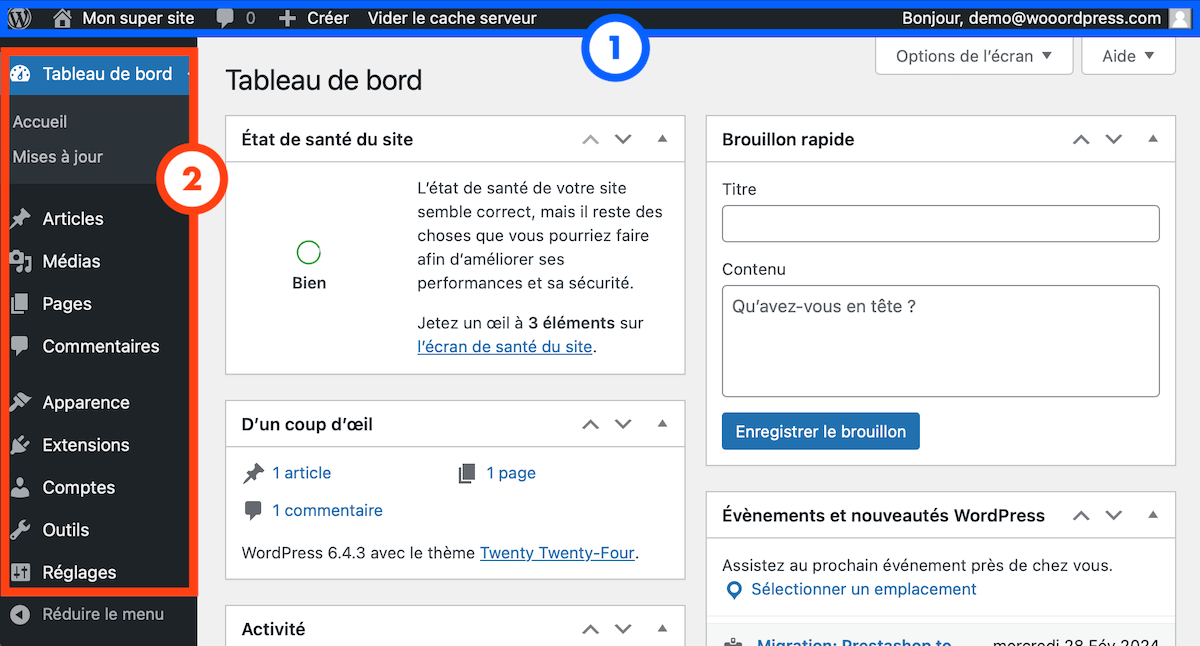Click Sélectionner un emplacement link
Viewport: 1200px width, 646px height.
864,590
